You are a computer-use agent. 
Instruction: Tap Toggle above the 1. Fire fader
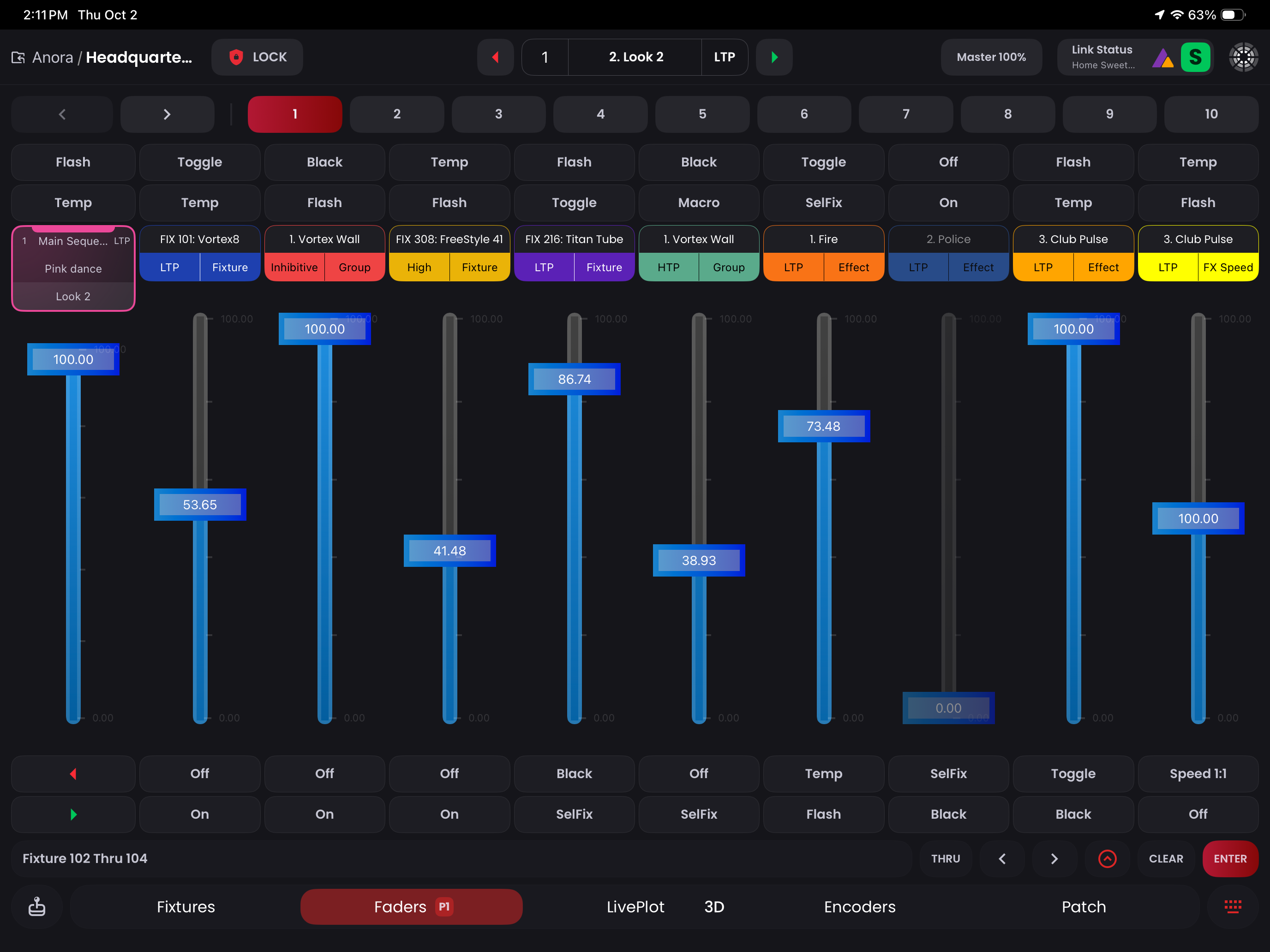[823, 162]
